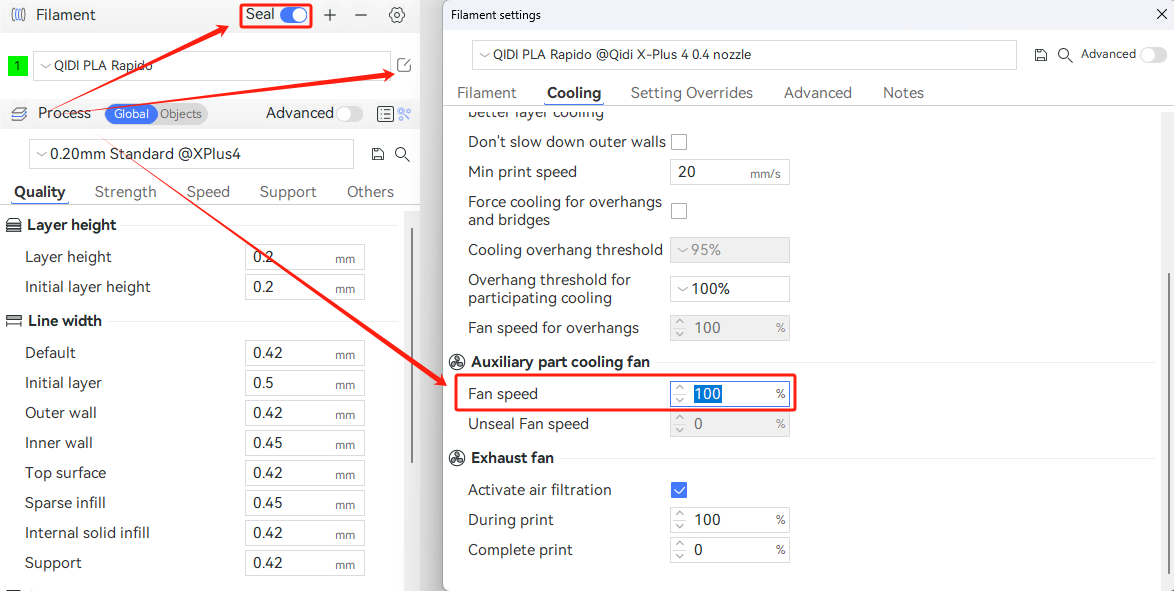This screenshot has width=1174, height=591.
Task: Open the Strength tab
Action: pos(125,192)
